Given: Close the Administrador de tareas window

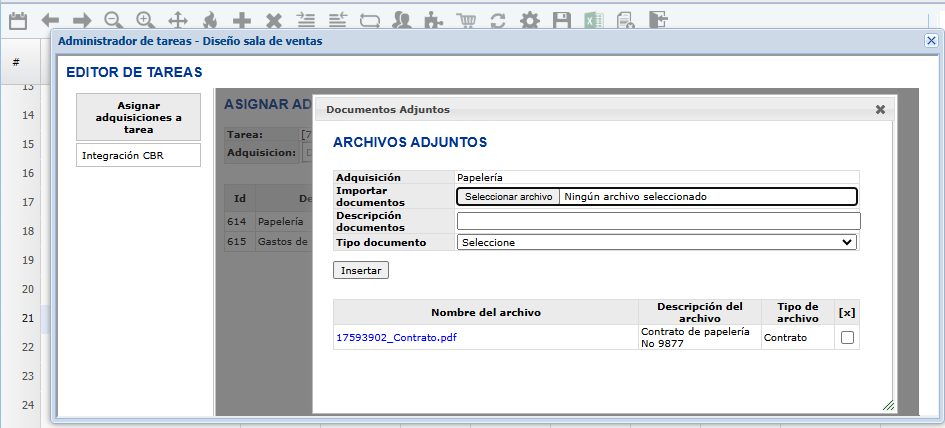Looking at the screenshot, I should 931,40.
